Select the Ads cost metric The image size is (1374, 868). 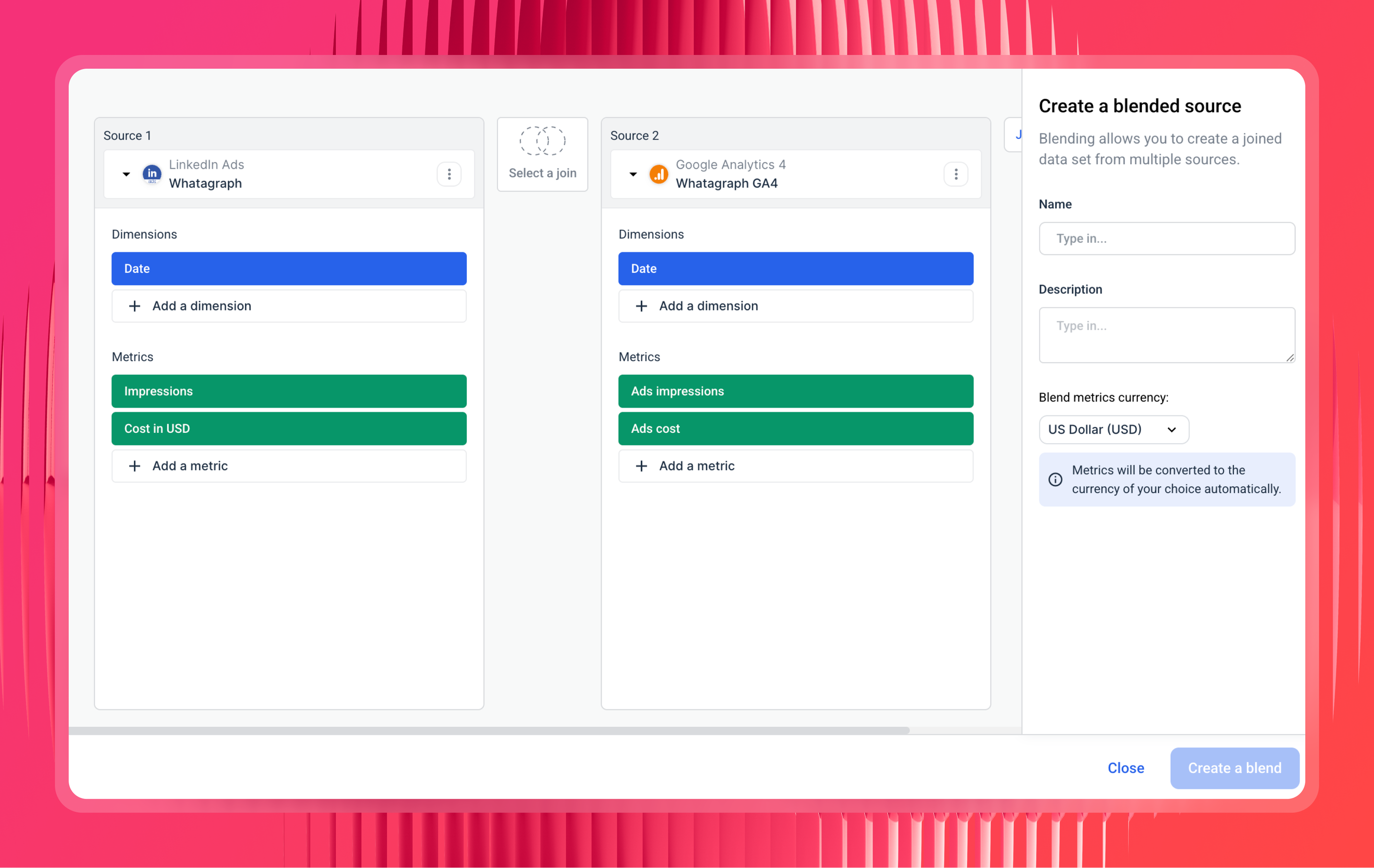tap(795, 428)
